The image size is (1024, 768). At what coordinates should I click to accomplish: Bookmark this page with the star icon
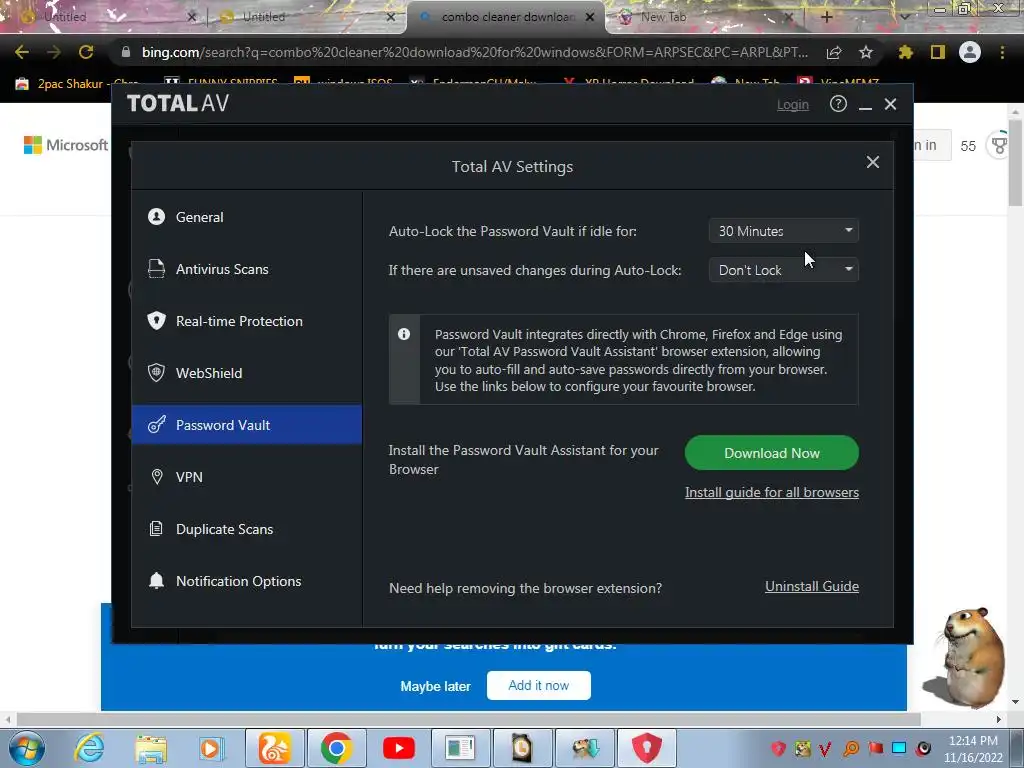tap(866, 52)
